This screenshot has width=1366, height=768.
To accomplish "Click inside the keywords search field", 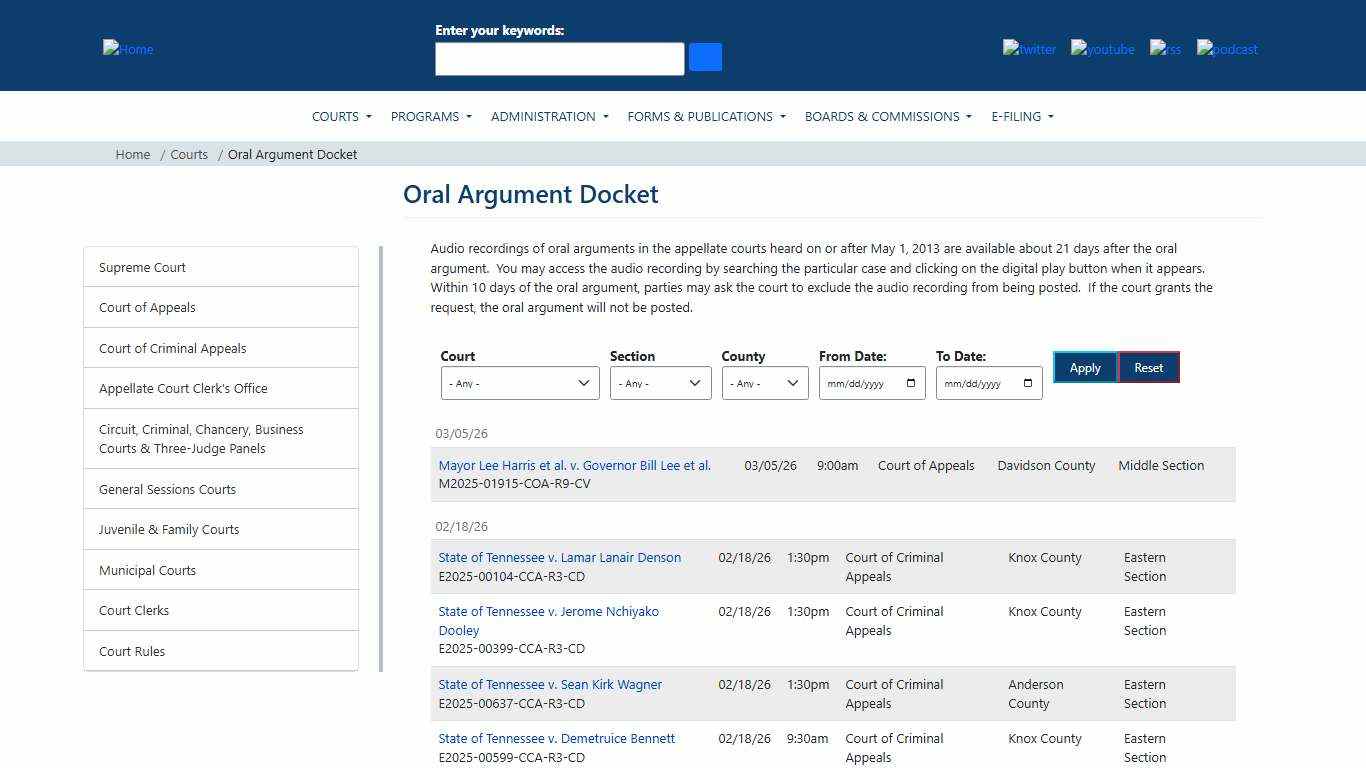I will [559, 59].
